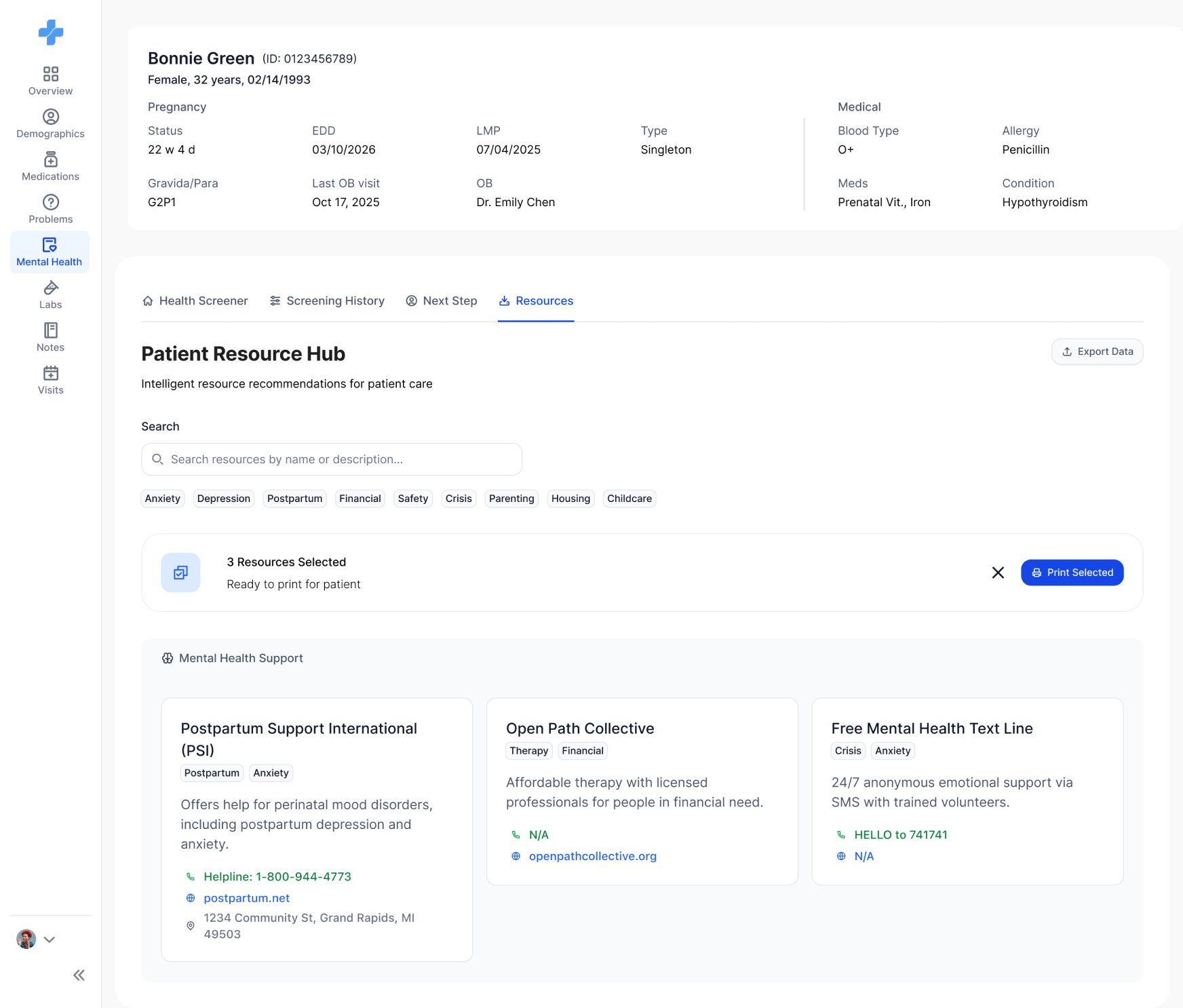Dismiss the 3 Resources Selected banner

click(x=998, y=573)
